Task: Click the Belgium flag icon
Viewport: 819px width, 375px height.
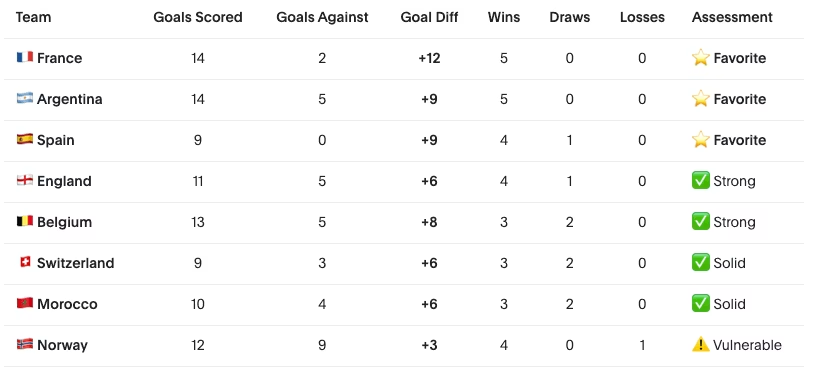Action: pos(25,221)
